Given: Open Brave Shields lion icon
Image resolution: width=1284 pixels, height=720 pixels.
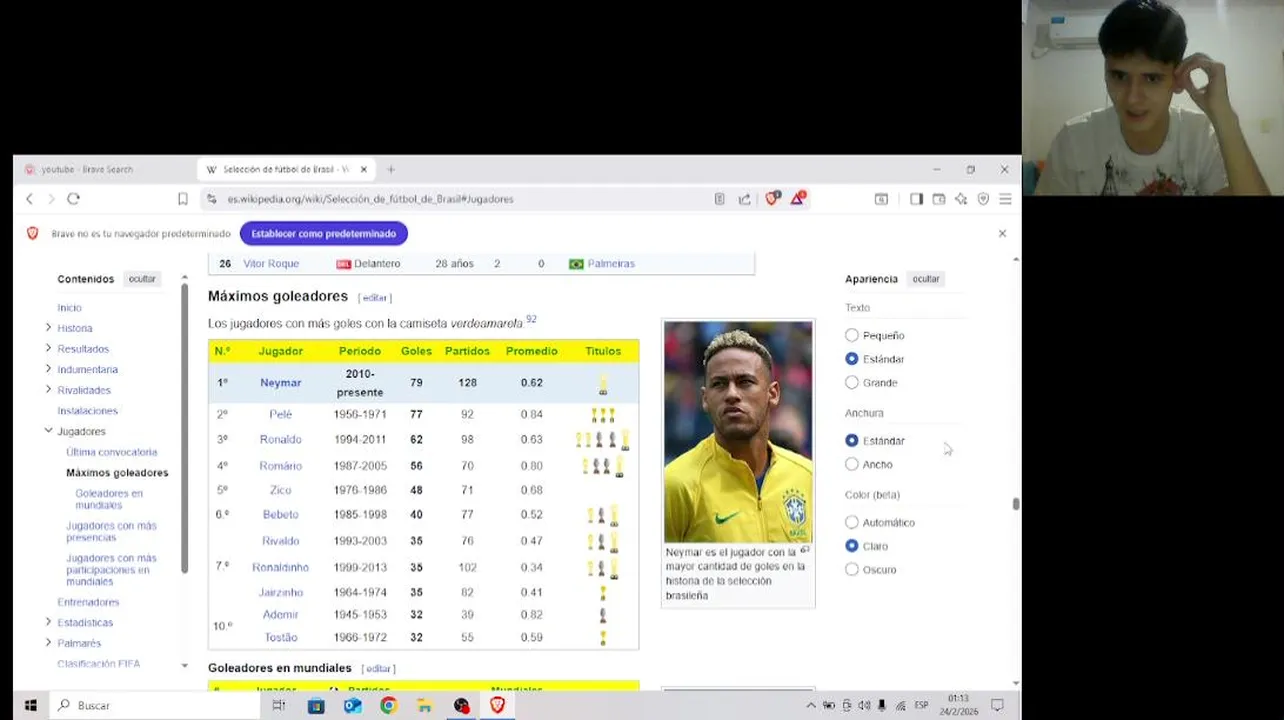Looking at the screenshot, I should click(772, 198).
